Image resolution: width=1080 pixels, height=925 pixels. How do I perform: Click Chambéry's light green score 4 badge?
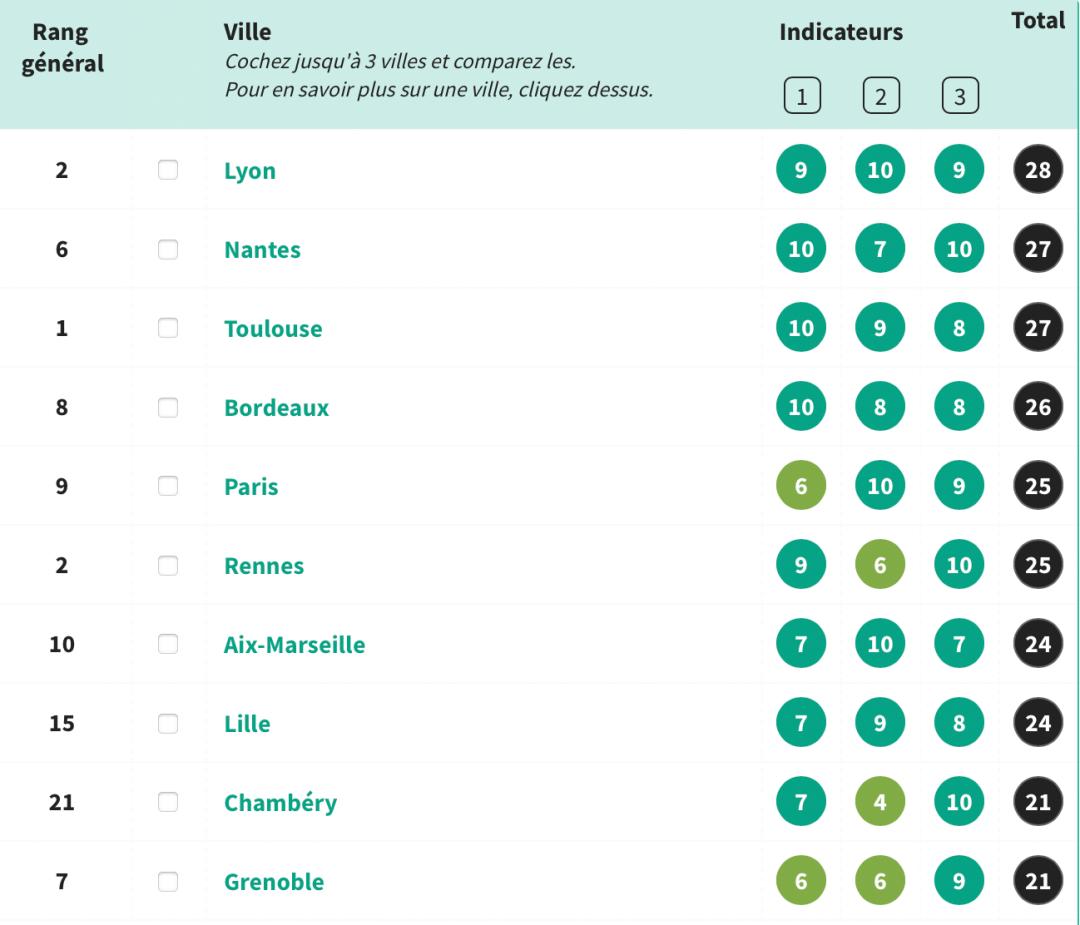[880, 804]
